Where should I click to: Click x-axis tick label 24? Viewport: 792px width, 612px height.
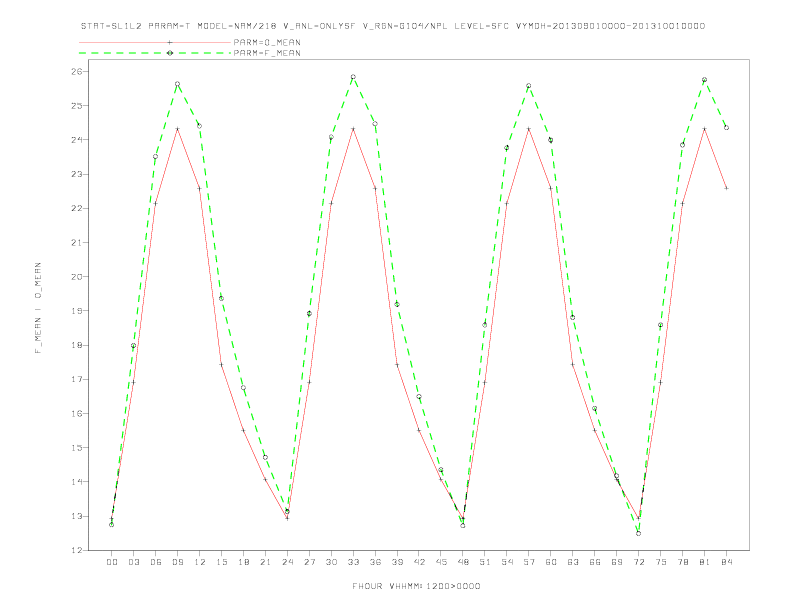click(287, 562)
